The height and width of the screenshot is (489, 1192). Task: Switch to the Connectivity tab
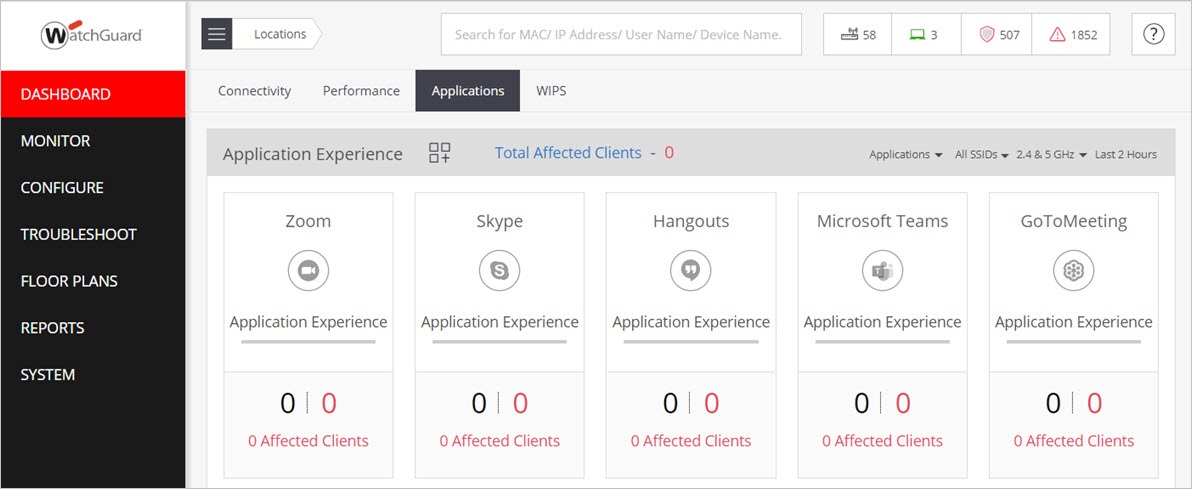click(255, 91)
